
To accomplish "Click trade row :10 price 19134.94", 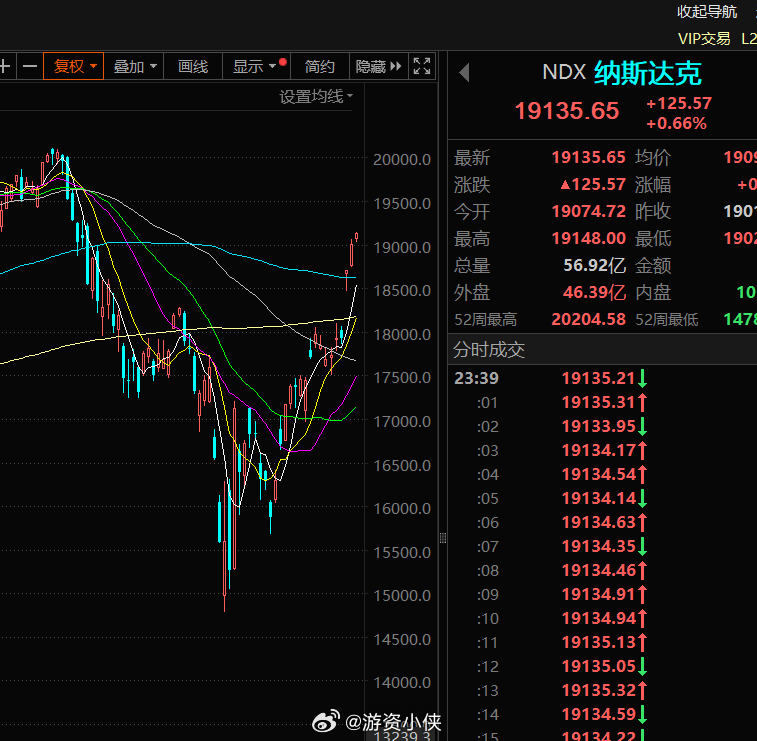I will (x=599, y=618).
